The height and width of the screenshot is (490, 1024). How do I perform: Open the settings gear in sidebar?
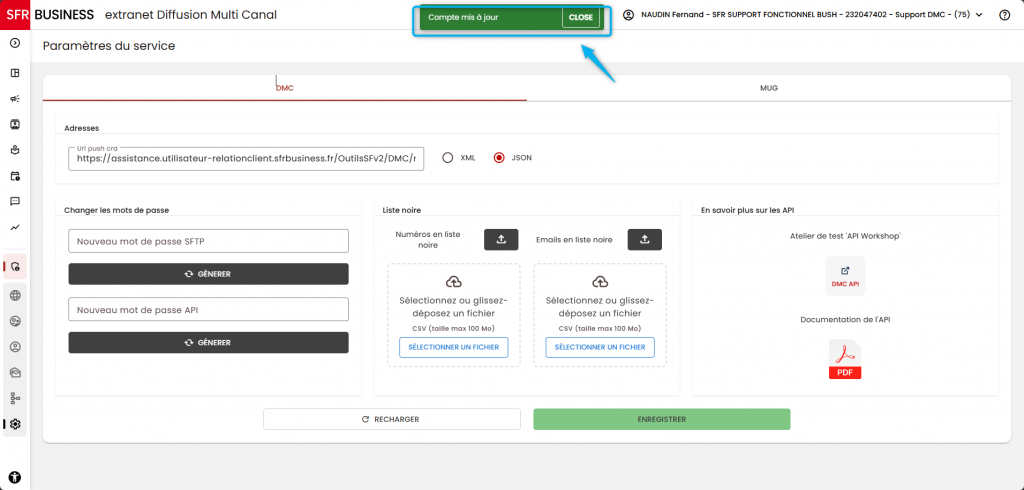pyautogui.click(x=15, y=424)
